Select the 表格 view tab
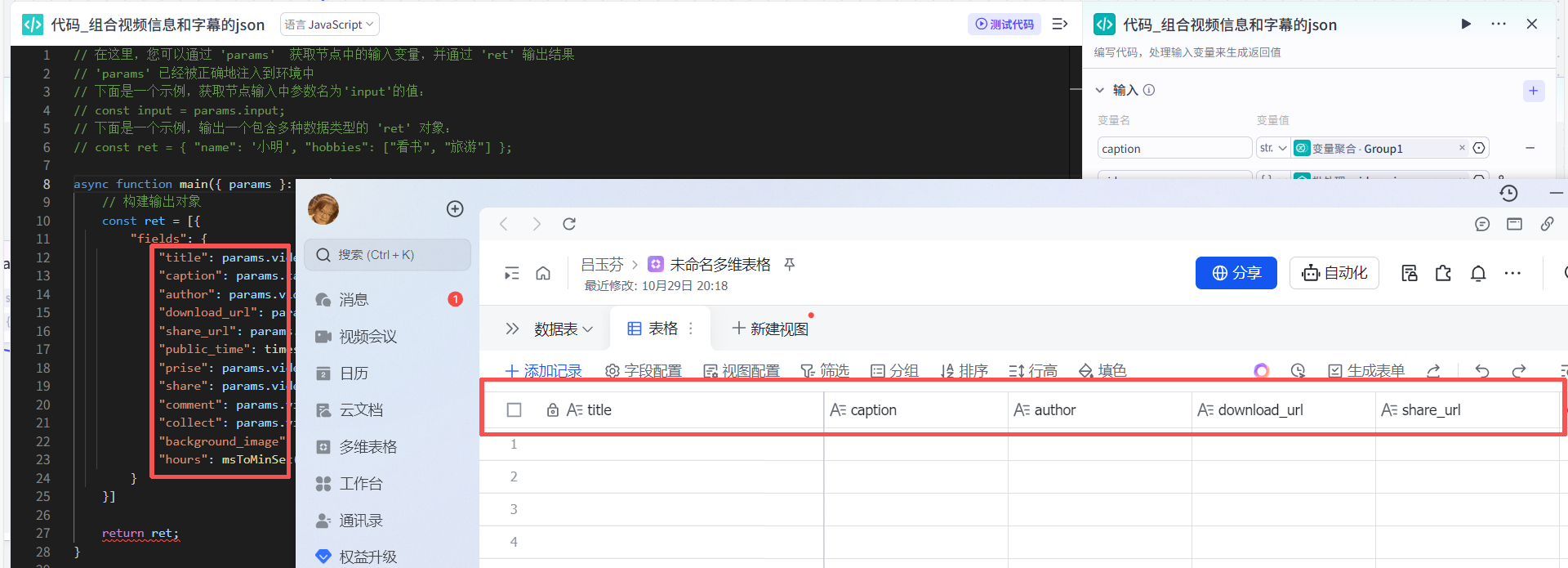The image size is (1568, 568). [x=653, y=329]
